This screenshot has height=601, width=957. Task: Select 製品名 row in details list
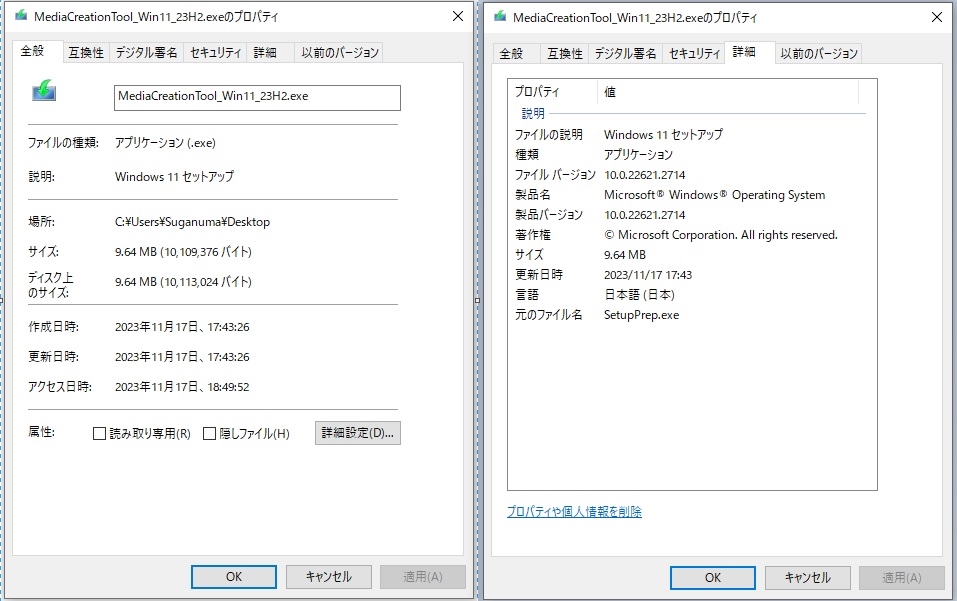click(x=688, y=195)
